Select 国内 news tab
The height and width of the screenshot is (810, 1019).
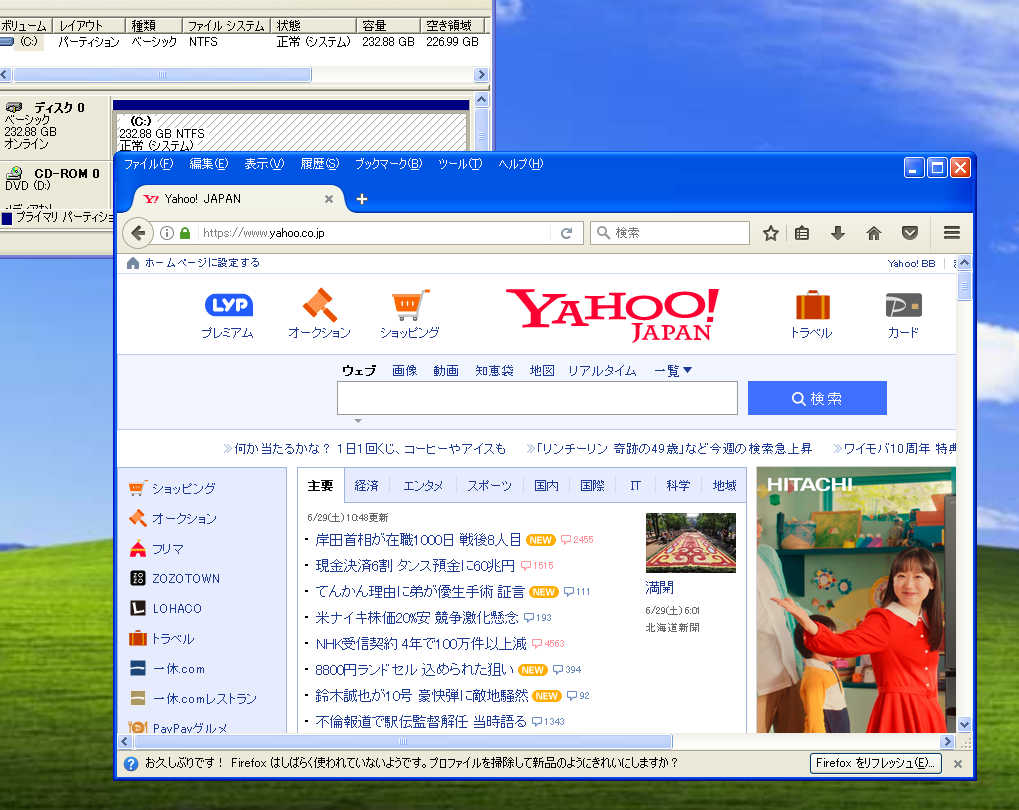click(546, 486)
